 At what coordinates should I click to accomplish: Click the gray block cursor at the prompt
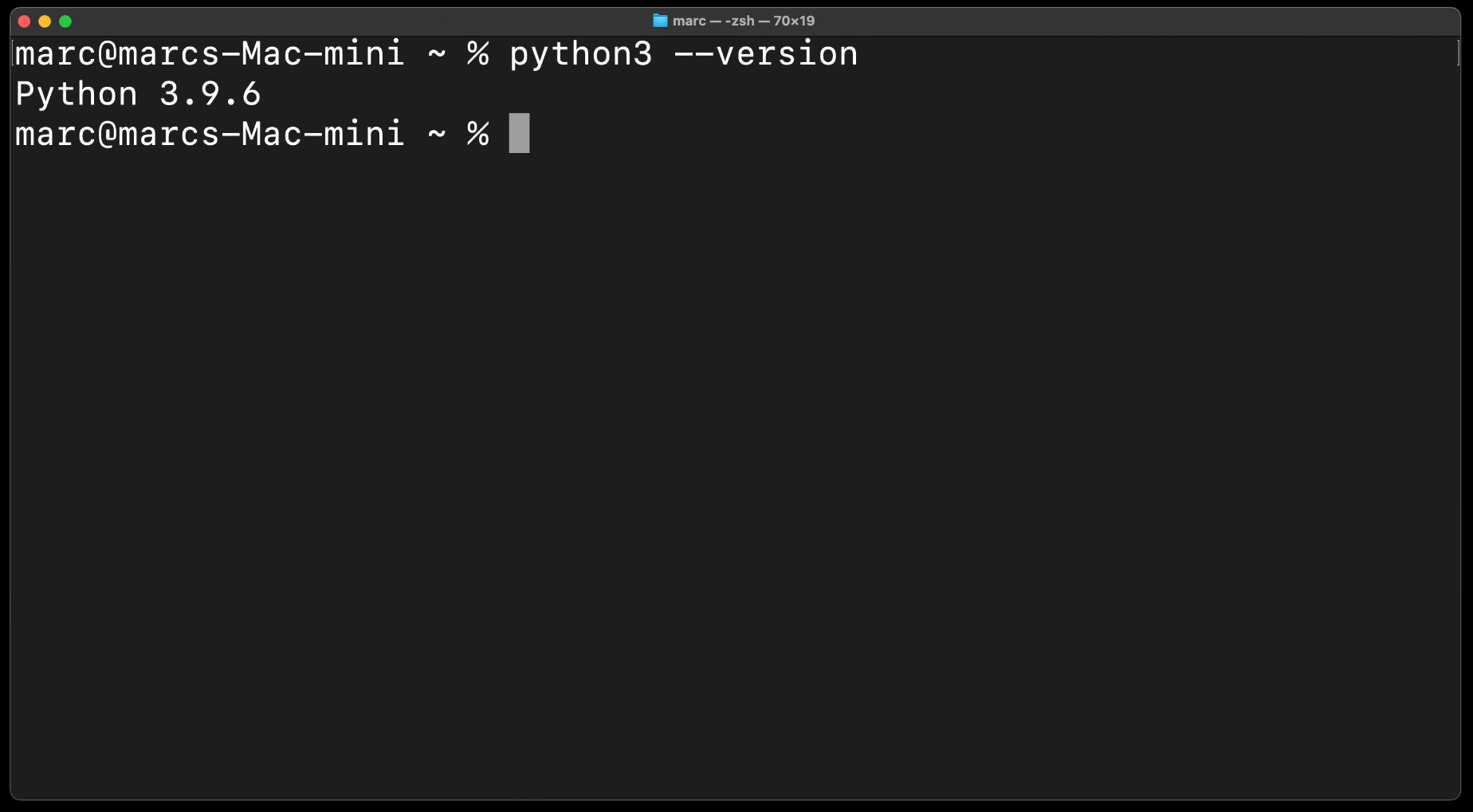point(519,133)
